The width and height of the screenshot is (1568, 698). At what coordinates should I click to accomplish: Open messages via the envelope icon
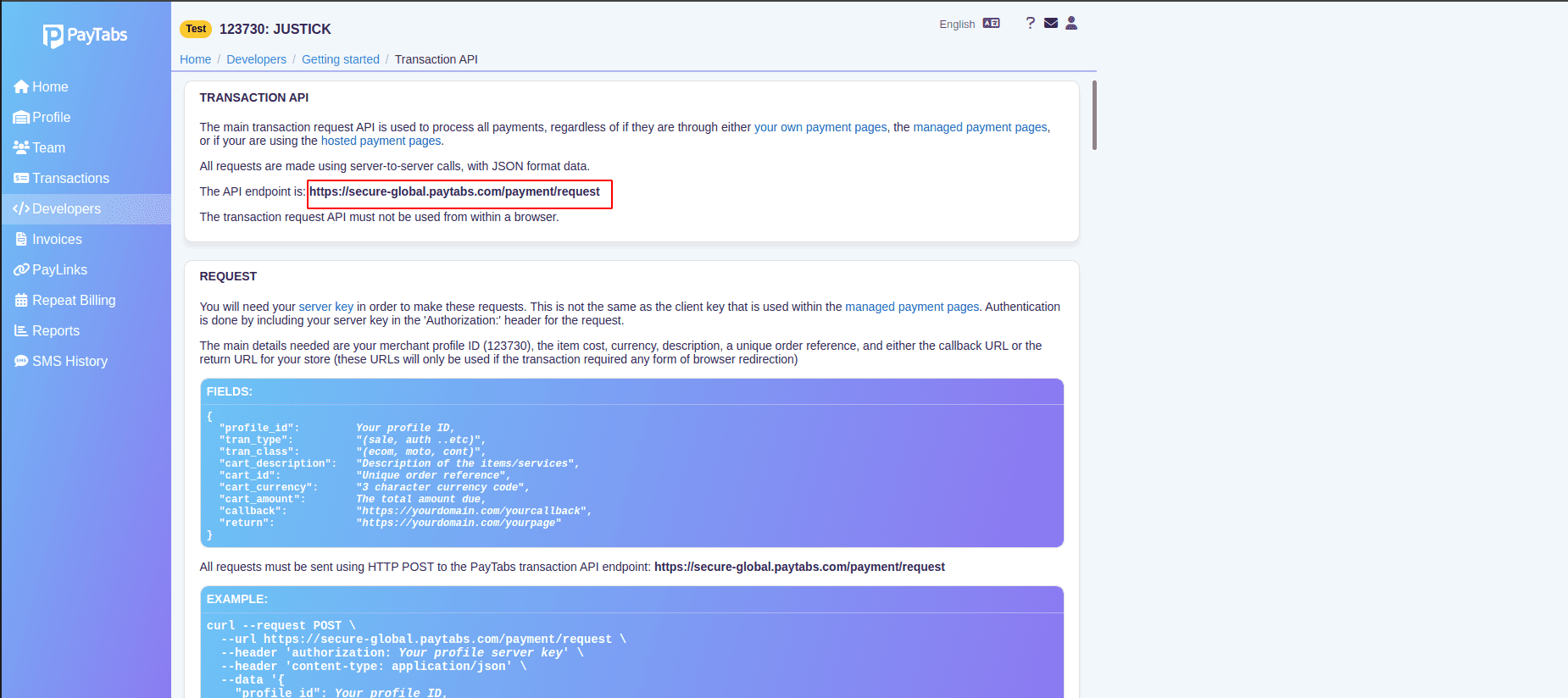pyautogui.click(x=1051, y=23)
